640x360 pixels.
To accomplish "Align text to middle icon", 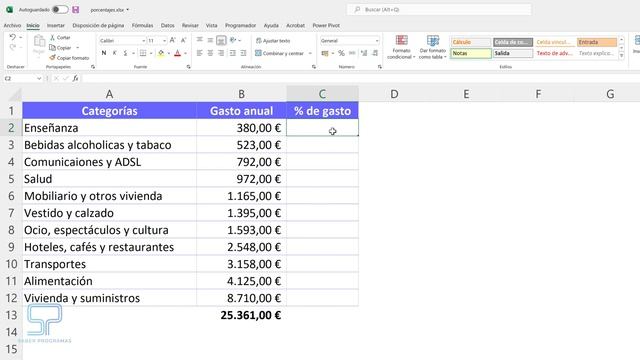I will (x=210, y=40).
